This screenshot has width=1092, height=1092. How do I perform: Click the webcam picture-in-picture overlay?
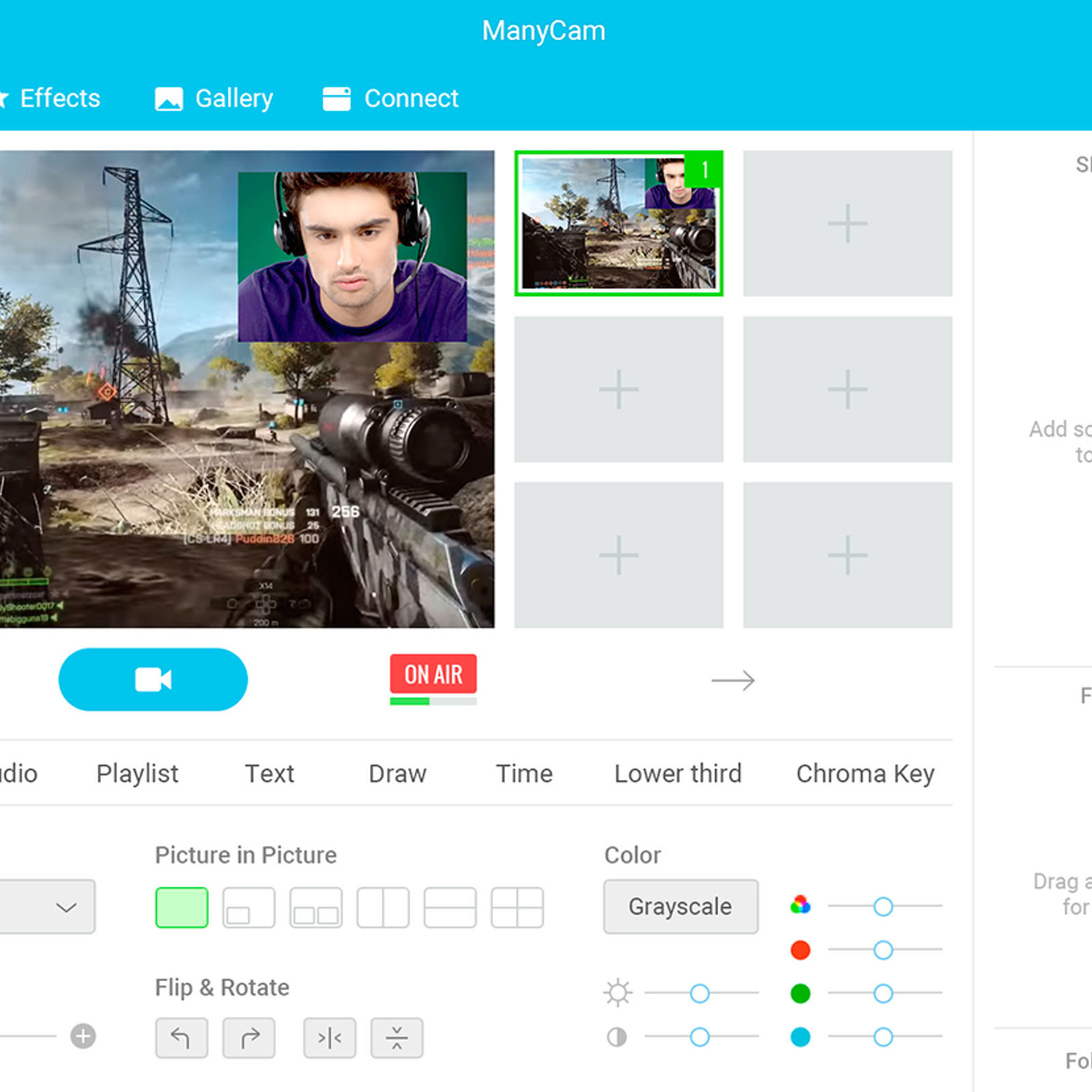point(352,257)
